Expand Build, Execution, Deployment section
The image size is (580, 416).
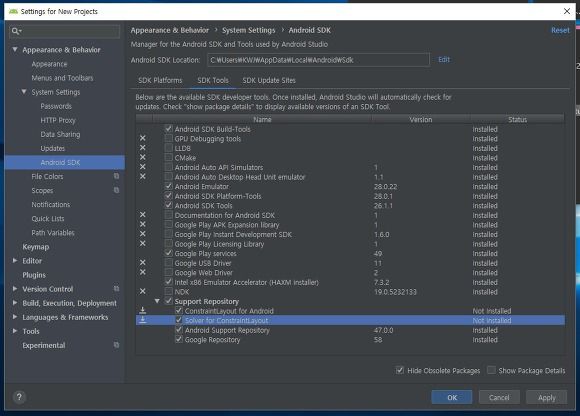(15, 302)
